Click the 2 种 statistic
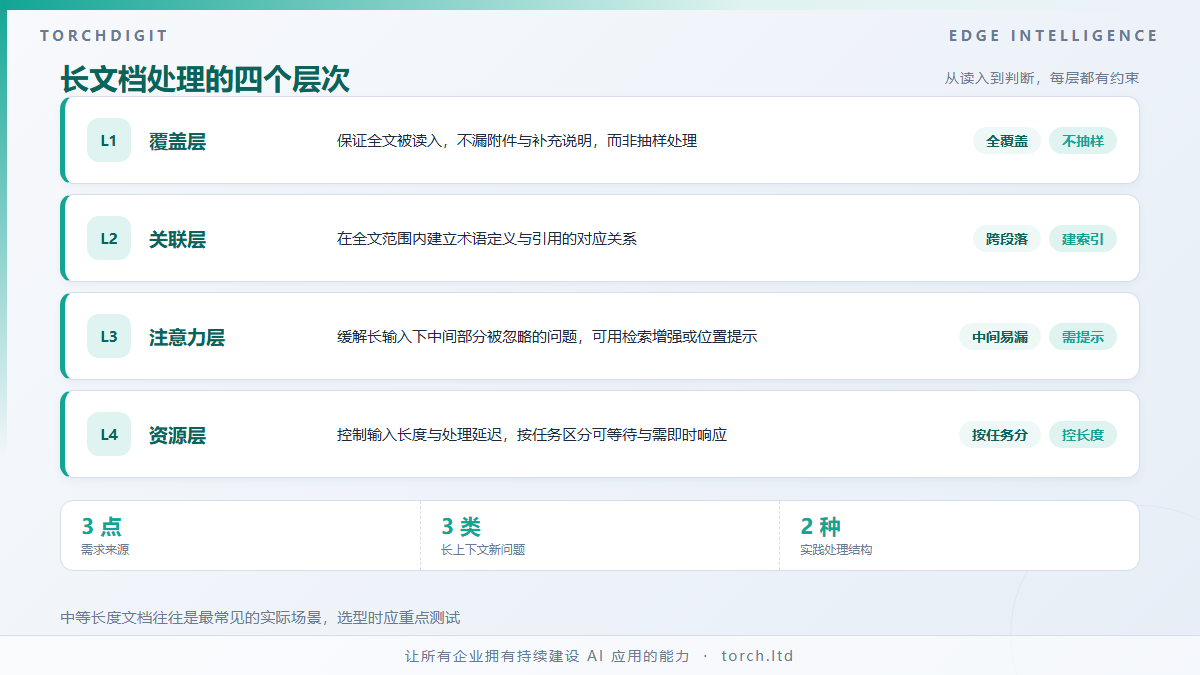1200x675 pixels. tap(821, 526)
